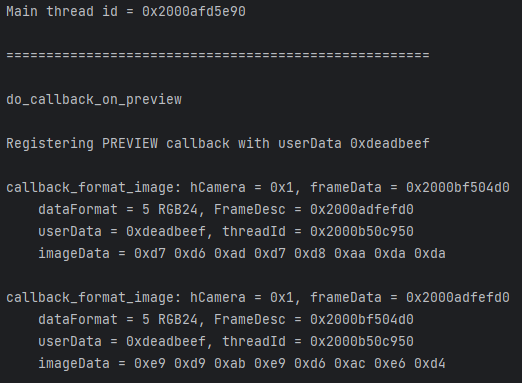This screenshot has height=383, width=522.
Task: Click the last imageData byte 0xd4
Action: point(430,364)
